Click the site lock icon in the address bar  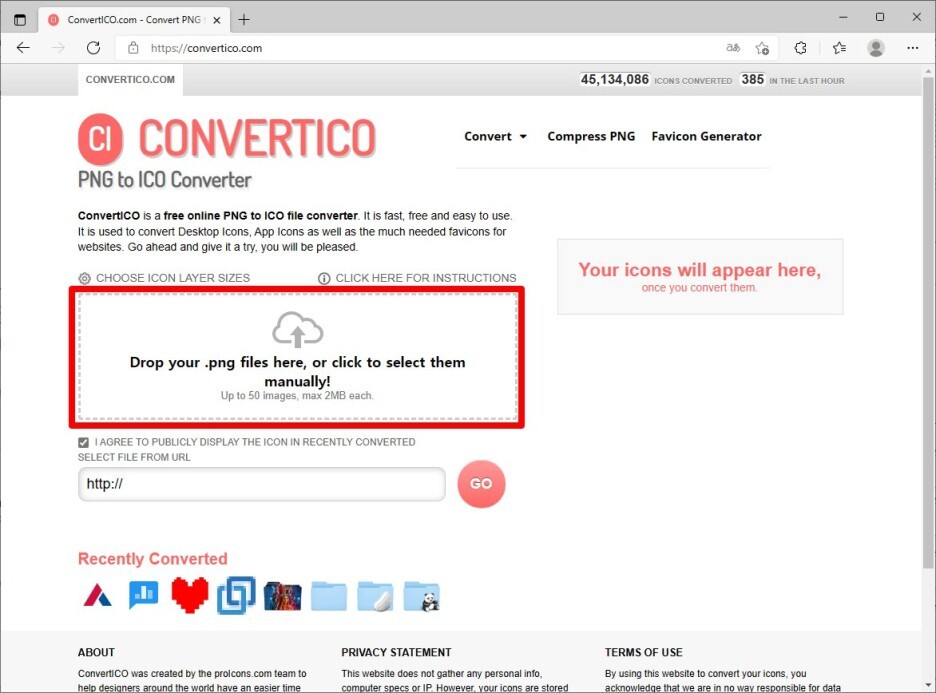(x=133, y=48)
